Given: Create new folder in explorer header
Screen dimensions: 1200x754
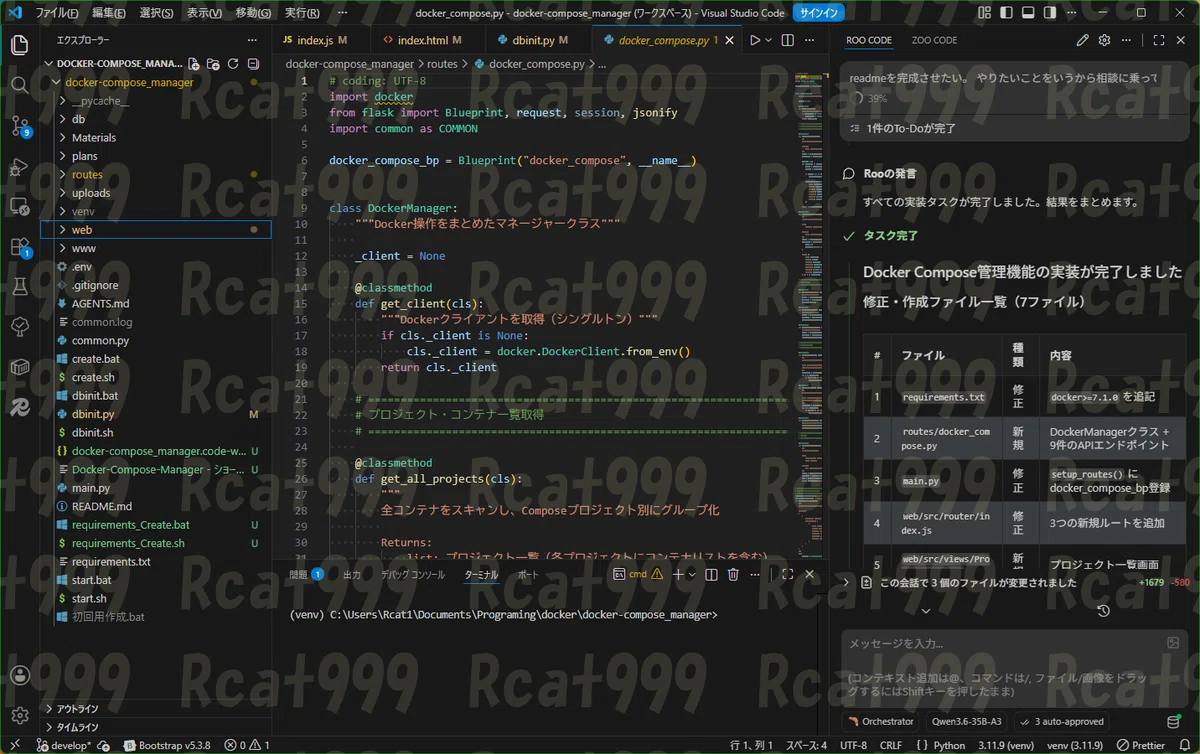Looking at the screenshot, I should pos(213,63).
